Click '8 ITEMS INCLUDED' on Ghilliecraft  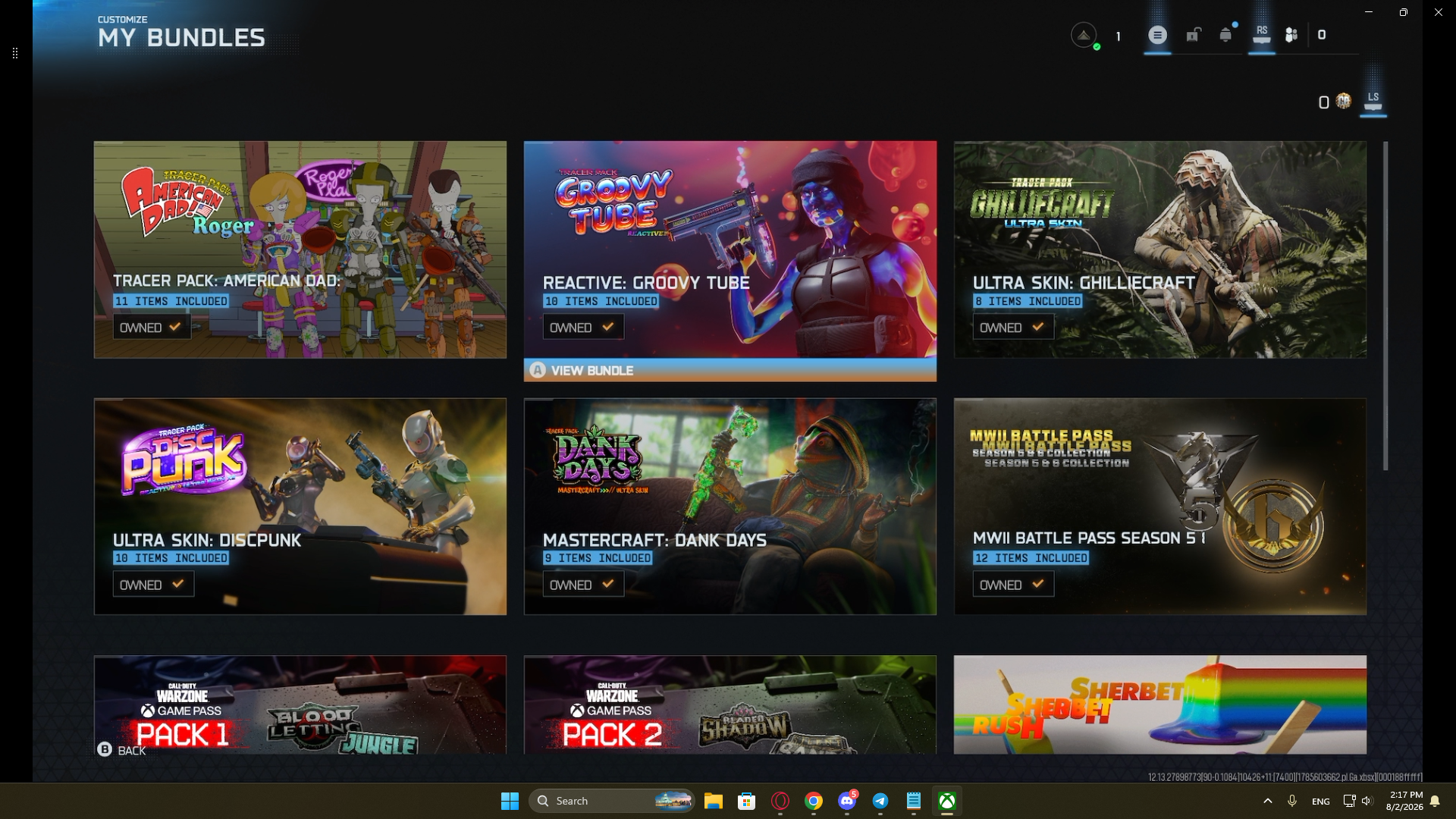click(x=1028, y=301)
